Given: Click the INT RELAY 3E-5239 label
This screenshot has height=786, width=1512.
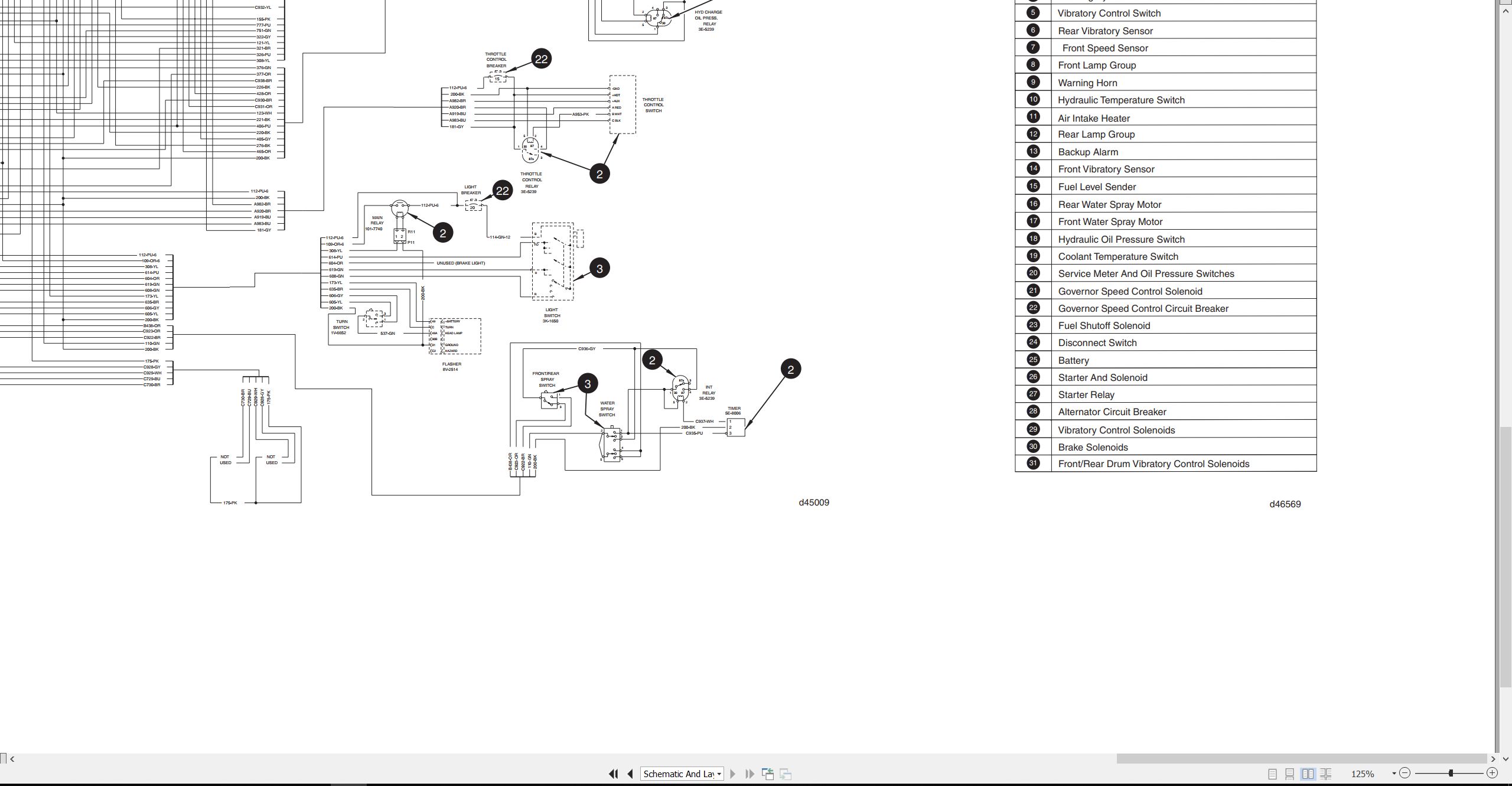Looking at the screenshot, I should (708, 393).
